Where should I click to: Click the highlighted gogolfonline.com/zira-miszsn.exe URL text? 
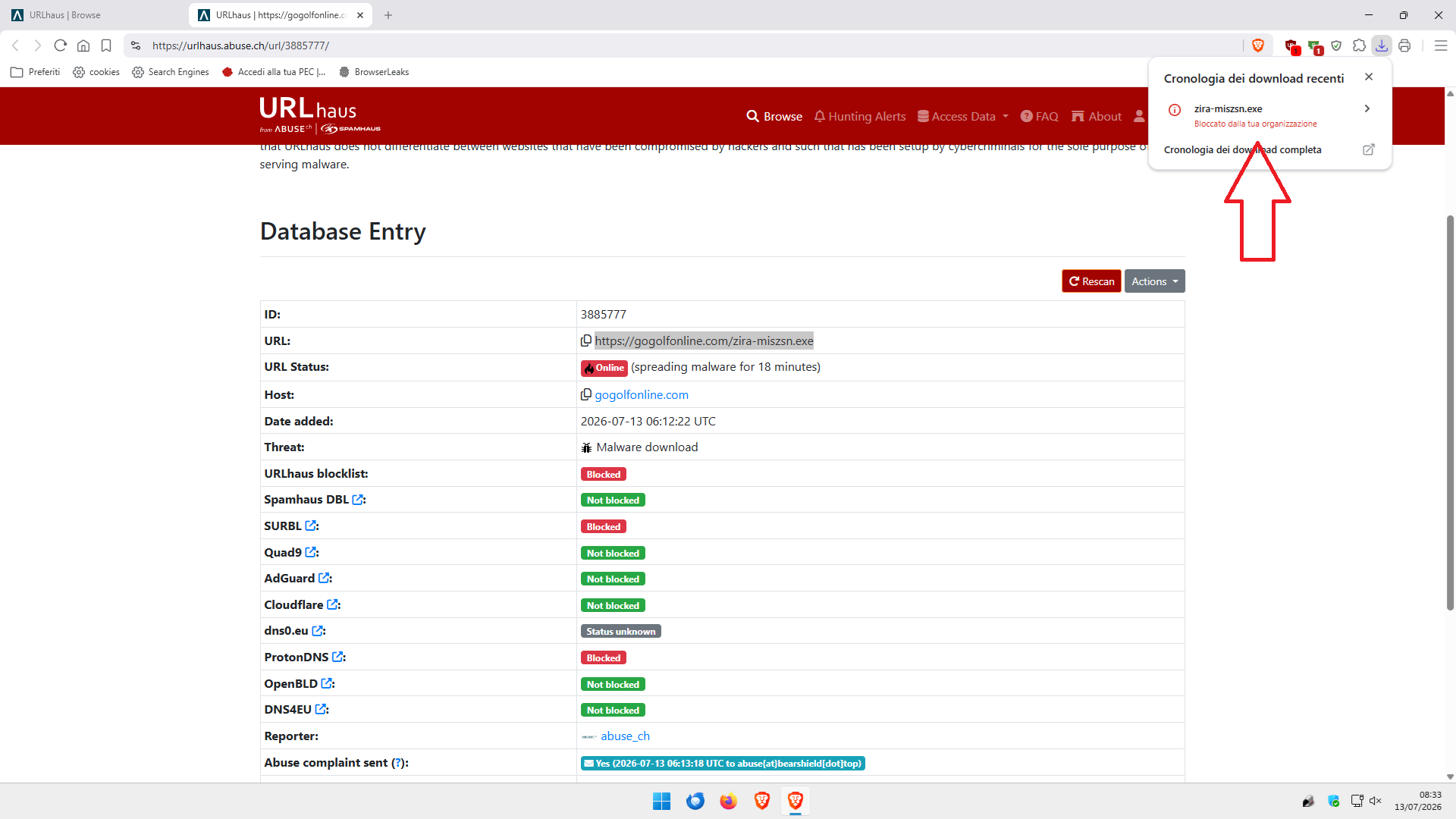pyautogui.click(x=704, y=341)
